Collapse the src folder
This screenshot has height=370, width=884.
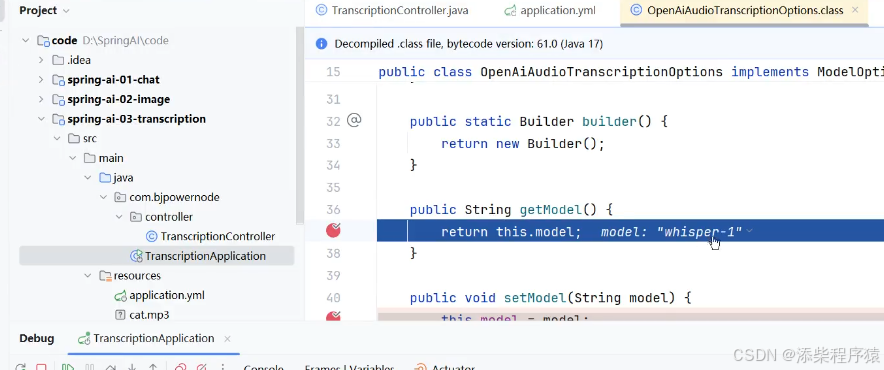(x=56, y=138)
